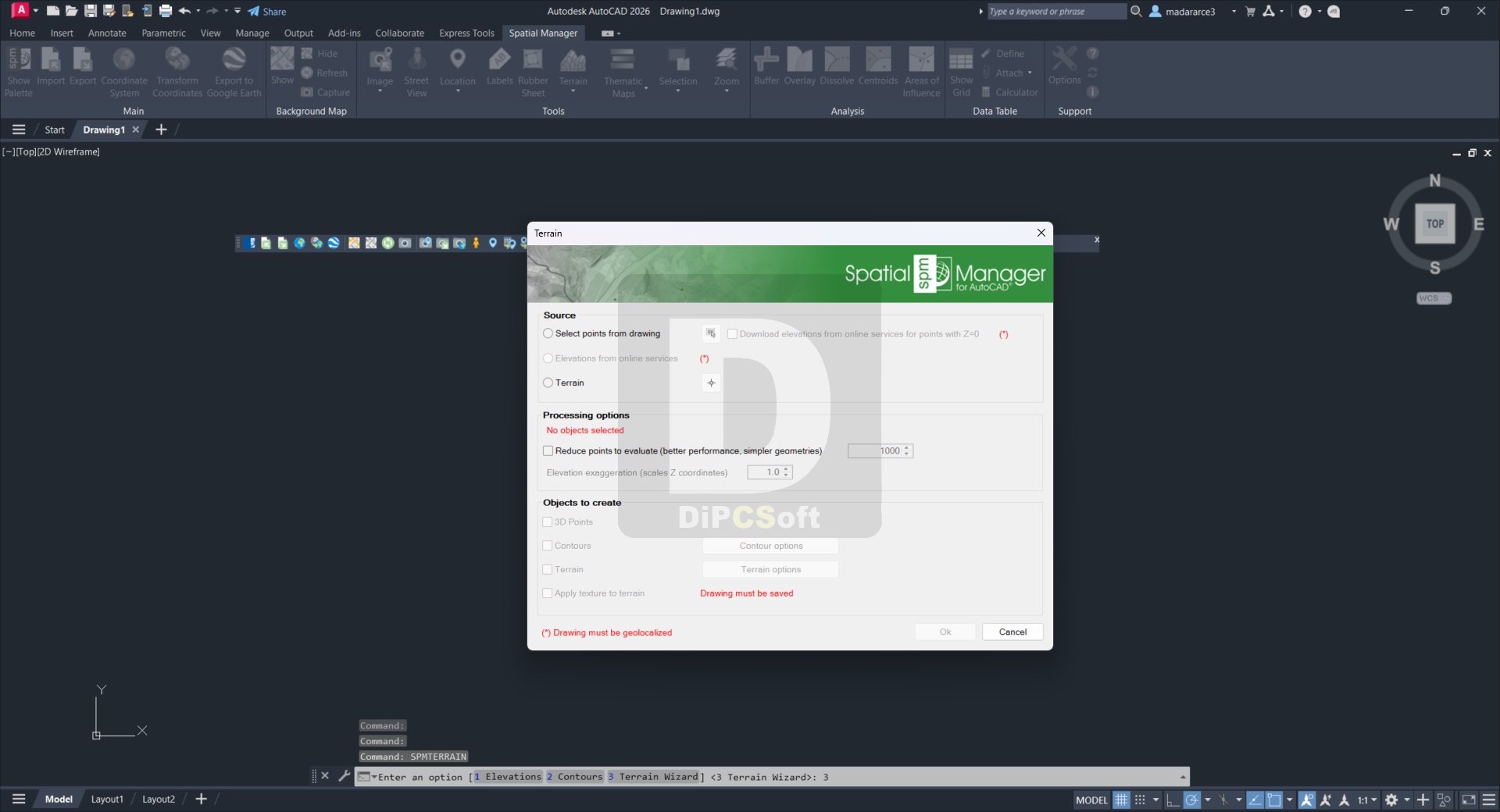Expand the Terrain ribbon dropdown

pos(573,91)
